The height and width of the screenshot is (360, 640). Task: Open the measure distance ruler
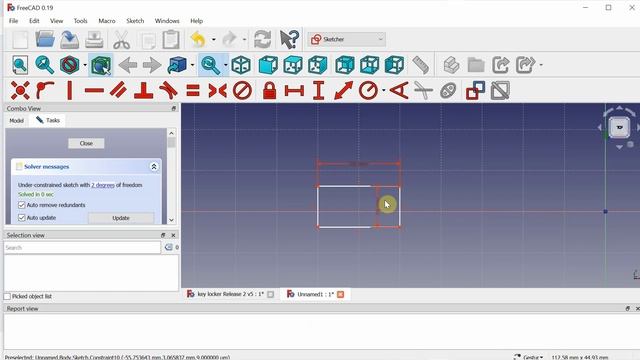coord(420,65)
